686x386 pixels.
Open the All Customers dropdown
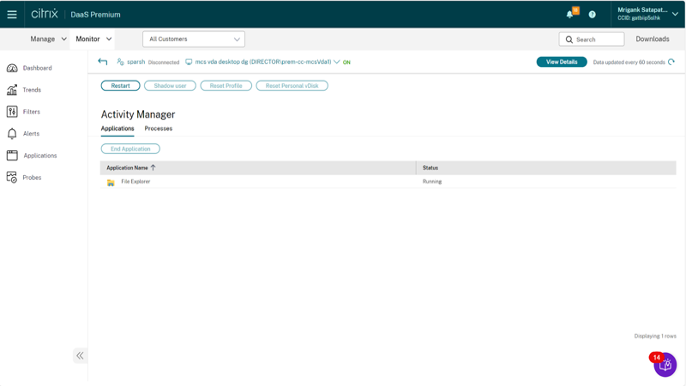pos(193,39)
